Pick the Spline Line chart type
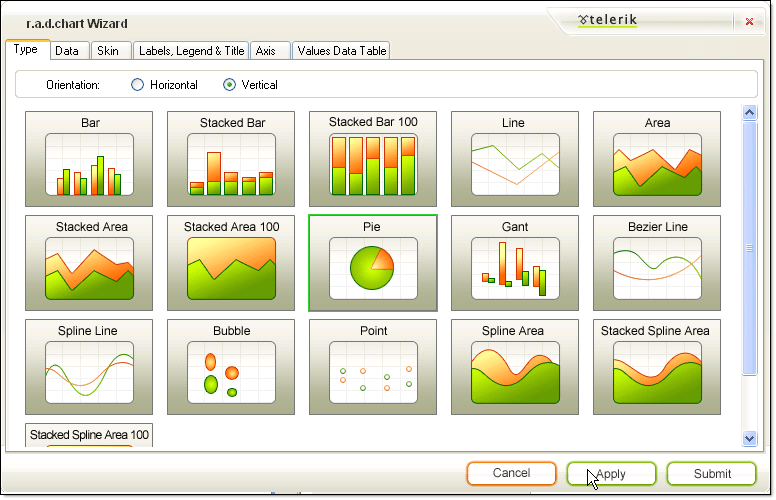This screenshot has width=776, height=500. [x=89, y=367]
